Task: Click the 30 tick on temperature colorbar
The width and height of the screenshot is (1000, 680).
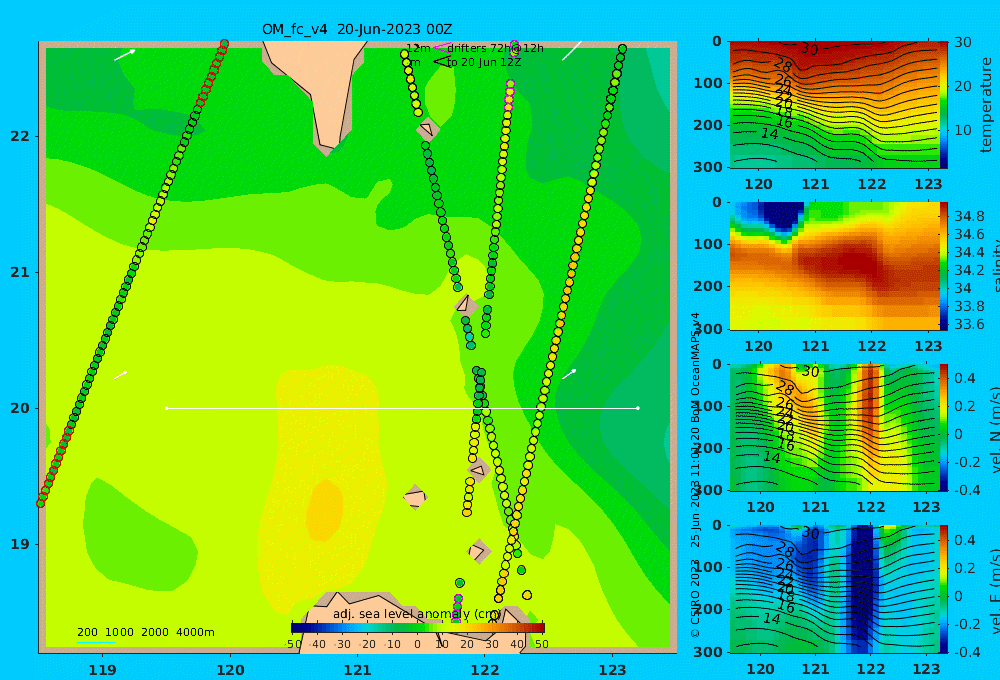Action: click(962, 43)
